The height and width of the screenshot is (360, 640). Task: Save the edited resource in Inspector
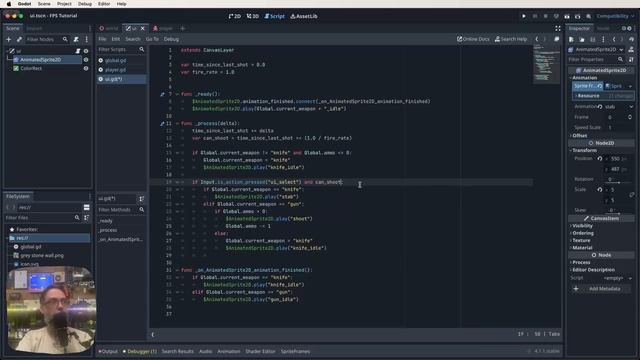point(593,39)
